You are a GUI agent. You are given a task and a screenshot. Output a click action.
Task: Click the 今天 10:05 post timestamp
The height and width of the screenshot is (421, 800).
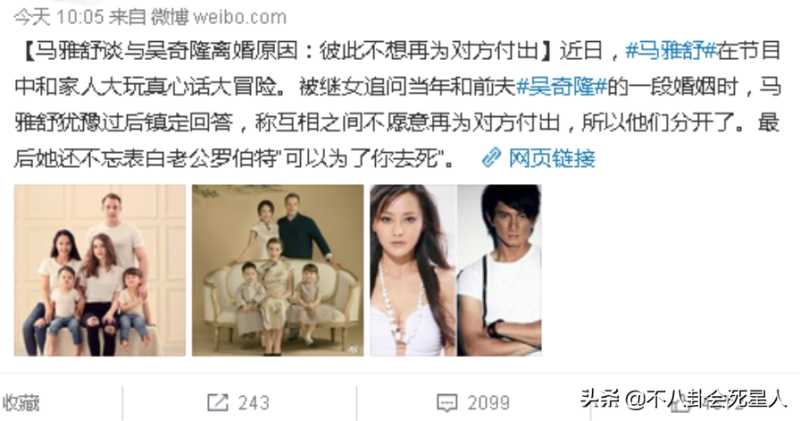pyautogui.click(x=58, y=18)
